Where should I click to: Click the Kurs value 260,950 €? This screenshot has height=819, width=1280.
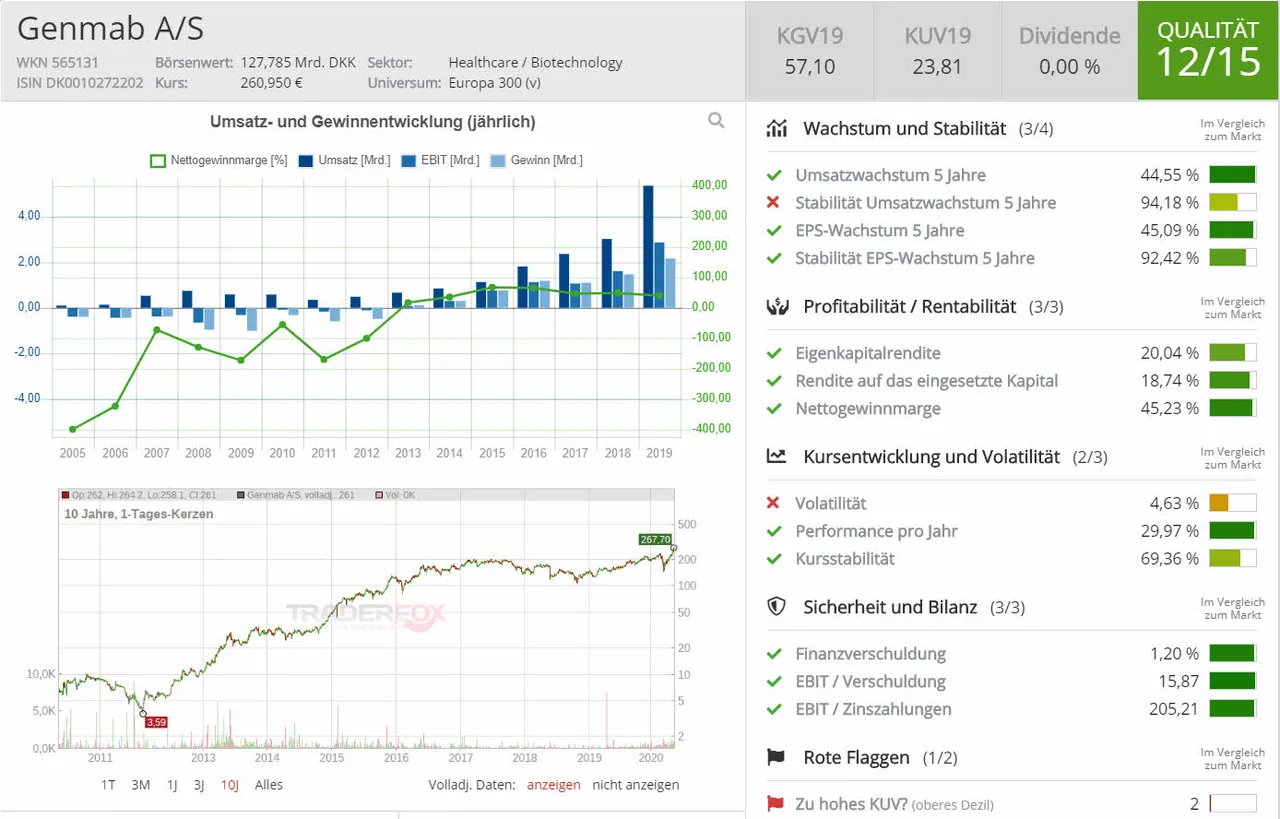[x=273, y=82]
